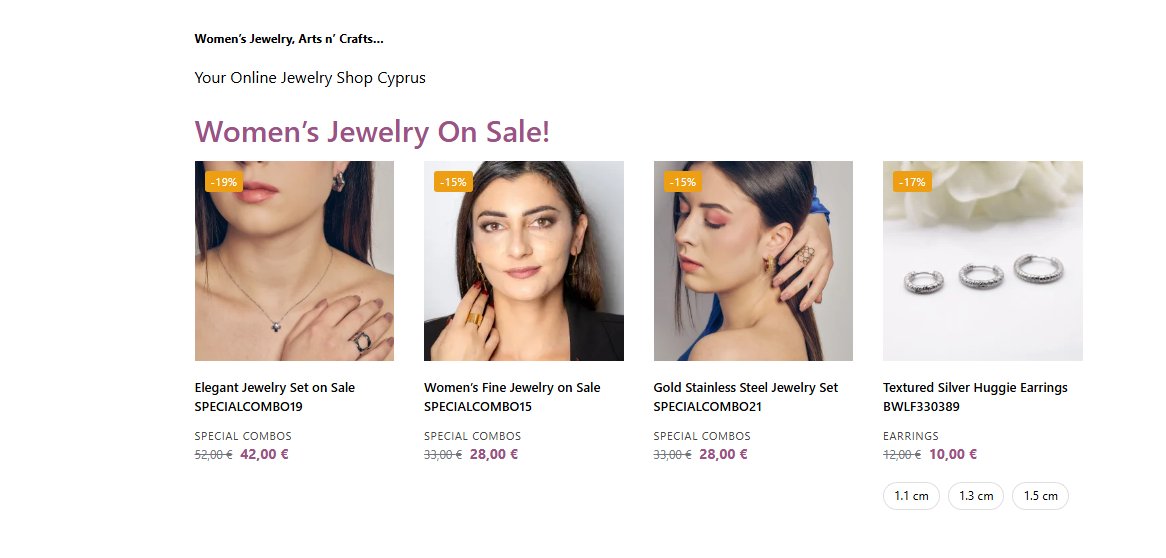Click the Women's Jewelry On Sale! heading
This screenshot has width=1166, height=558.
pyautogui.click(x=372, y=131)
